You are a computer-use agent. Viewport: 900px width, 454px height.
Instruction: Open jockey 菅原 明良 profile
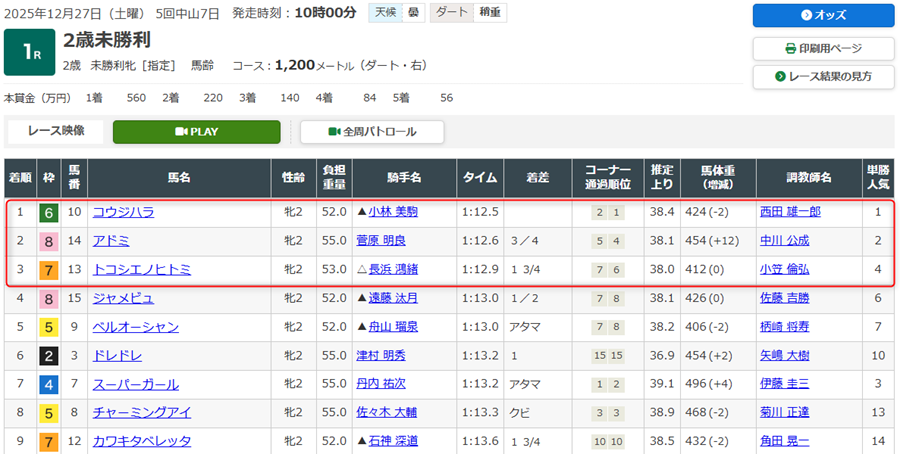(x=381, y=241)
